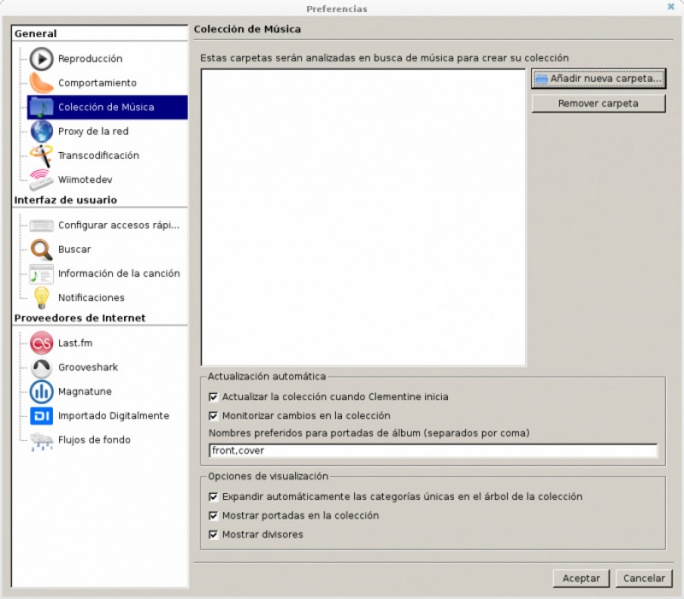Click inside the music folders list box
684x599 pixels.
(x=363, y=217)
